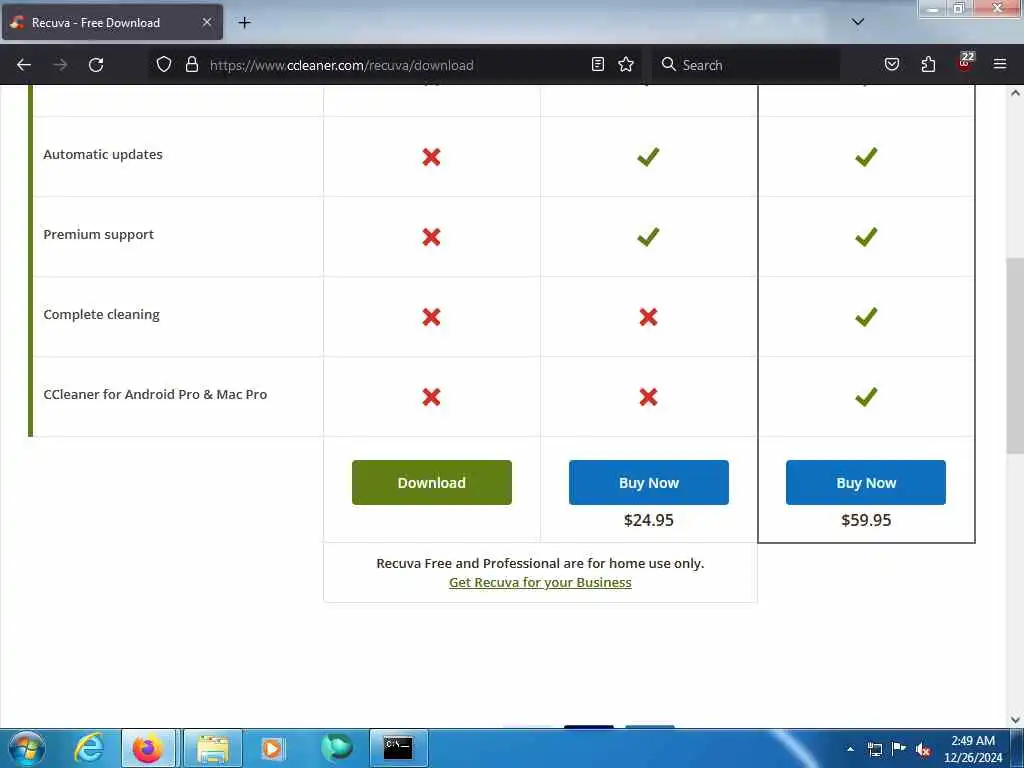Viewport: 1024px width, 768px height.
Task: Click the Complete cleaning row label
Action: point(101,314)
